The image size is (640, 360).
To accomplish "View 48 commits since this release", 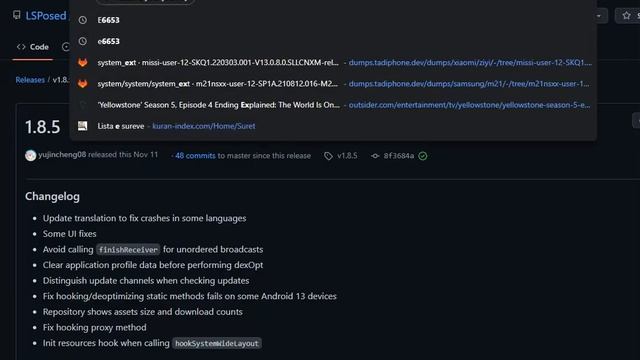I will coord(195,156).
